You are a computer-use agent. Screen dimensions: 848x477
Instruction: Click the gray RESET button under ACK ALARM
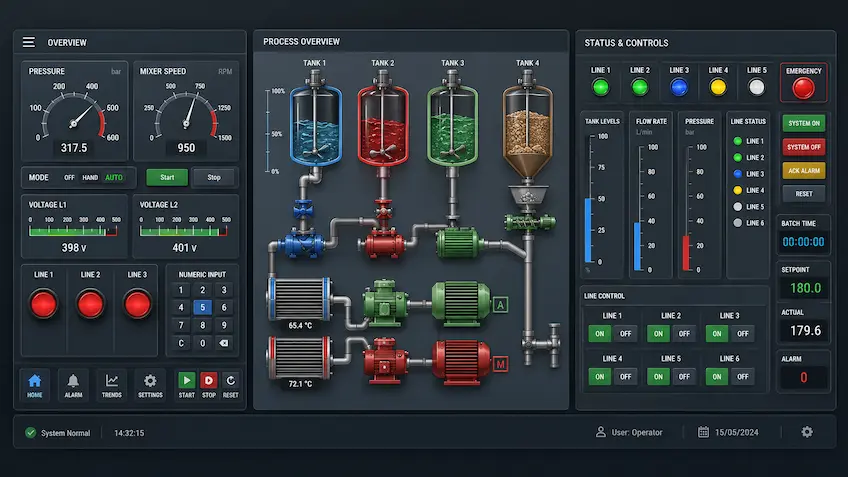tap(804, 194)
